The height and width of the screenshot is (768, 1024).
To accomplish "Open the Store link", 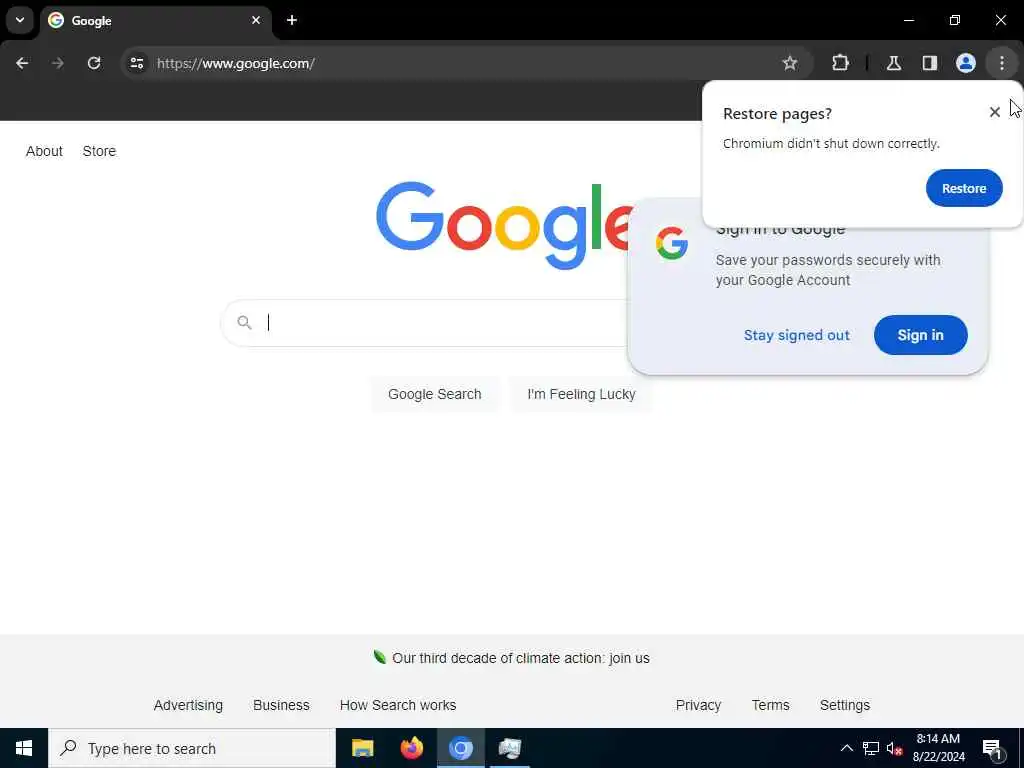I will 99,151.
